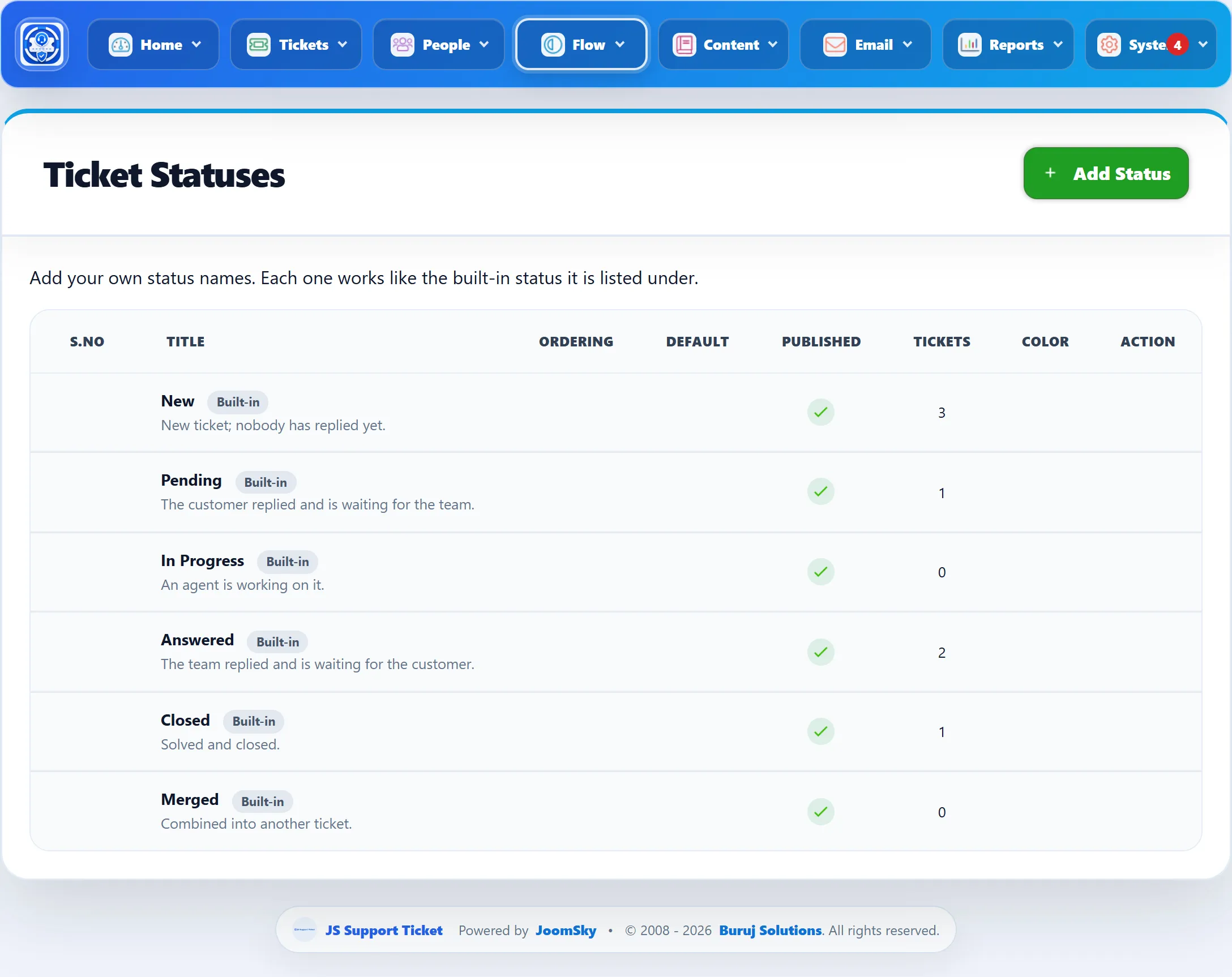Image resolution: width=1232 pixels, height=977 pixels.
Task: Expand the Tickets menu chevron
Action: click(x=343, y=45)
